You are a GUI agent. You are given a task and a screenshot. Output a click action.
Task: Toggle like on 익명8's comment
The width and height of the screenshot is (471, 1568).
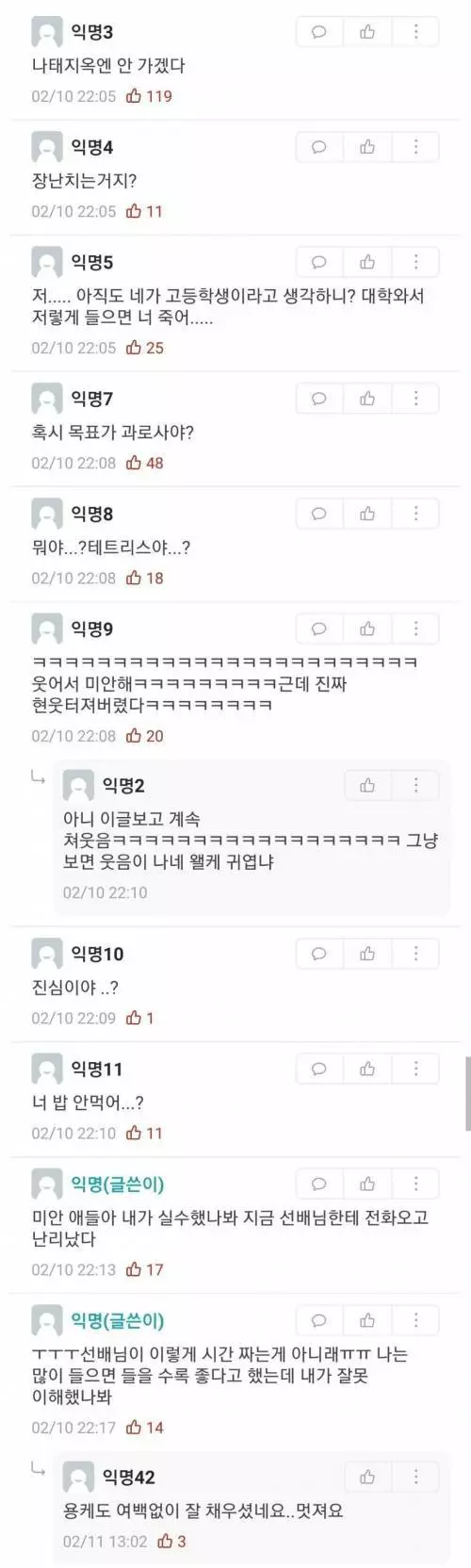(x=367, y=514)
